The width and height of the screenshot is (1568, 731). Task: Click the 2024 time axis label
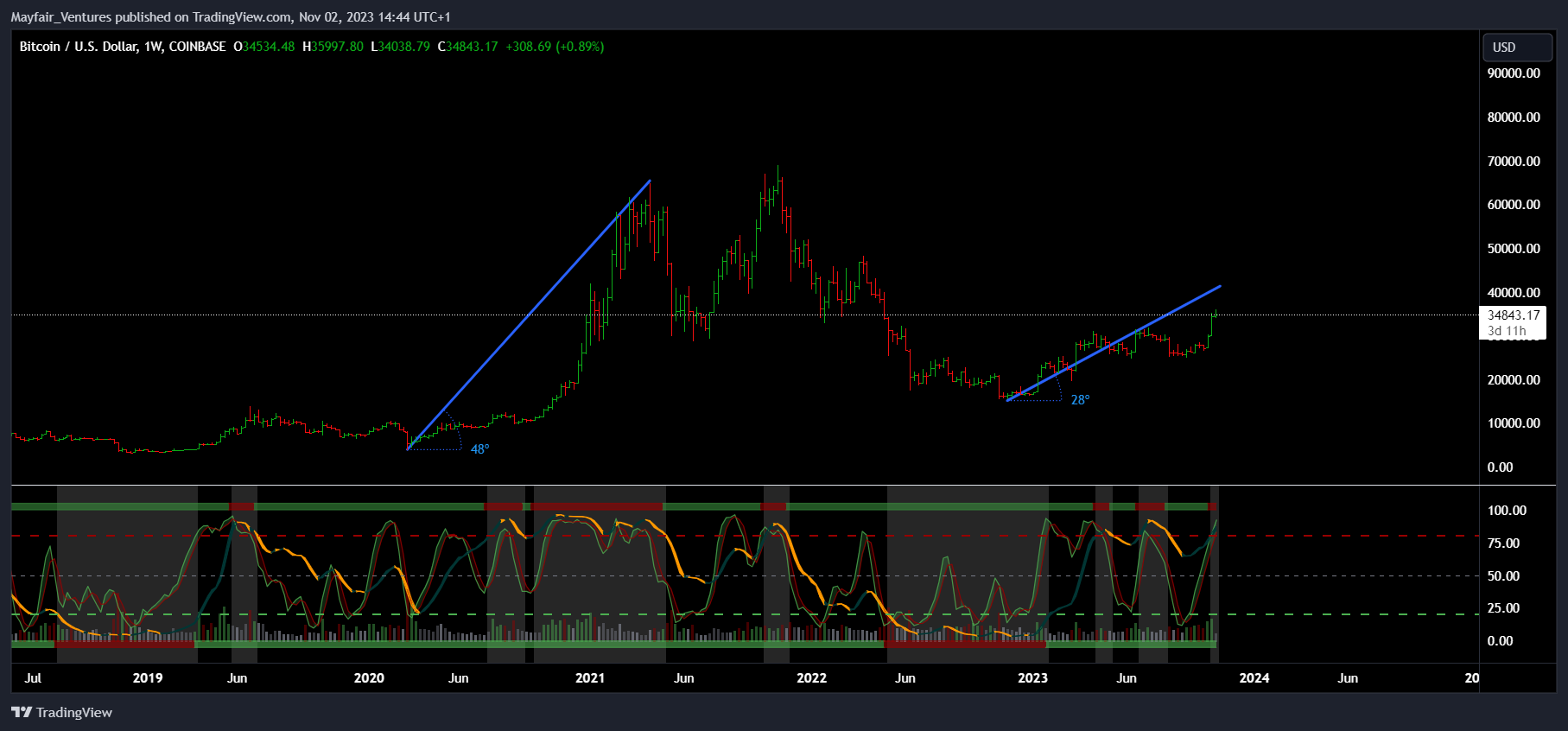coord(1254,678)
